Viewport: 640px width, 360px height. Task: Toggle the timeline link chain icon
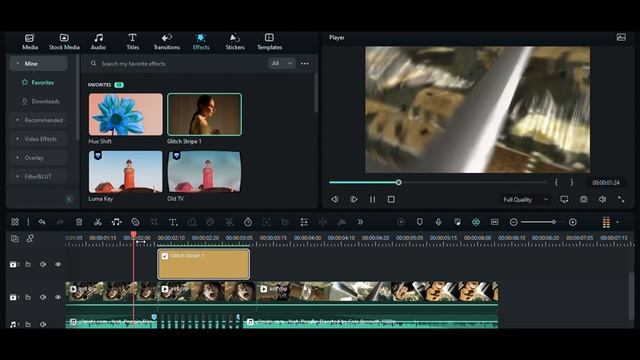tap(30, 238)
